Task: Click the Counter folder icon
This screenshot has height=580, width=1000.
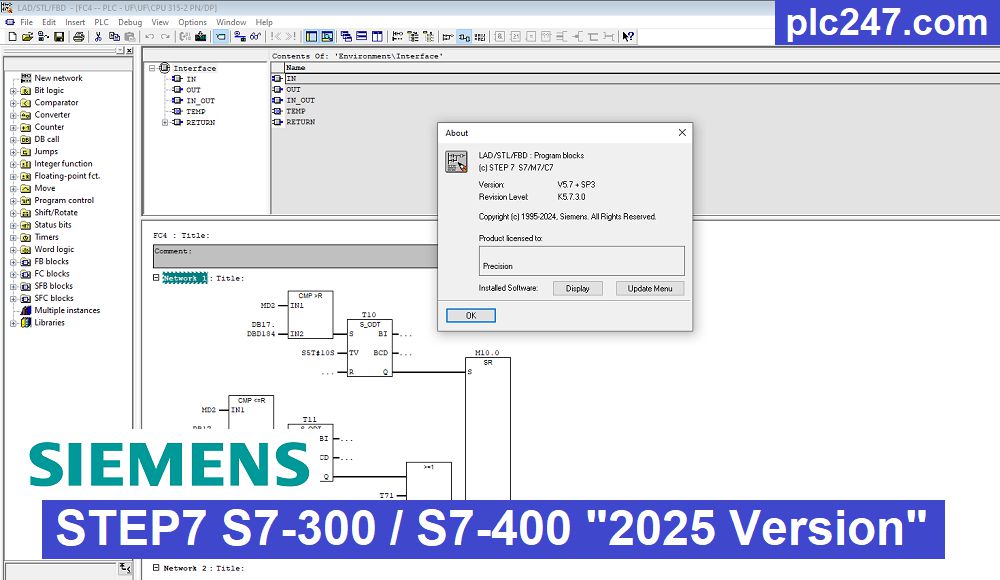Action: click(26, 127)
